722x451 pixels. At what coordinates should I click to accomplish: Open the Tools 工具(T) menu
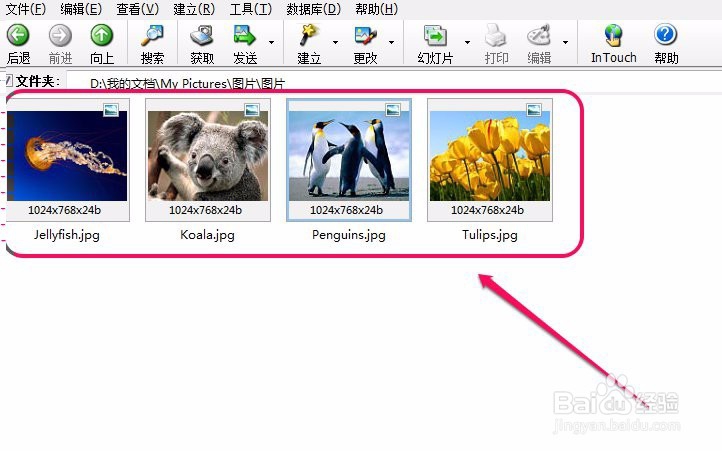[251, 9]
